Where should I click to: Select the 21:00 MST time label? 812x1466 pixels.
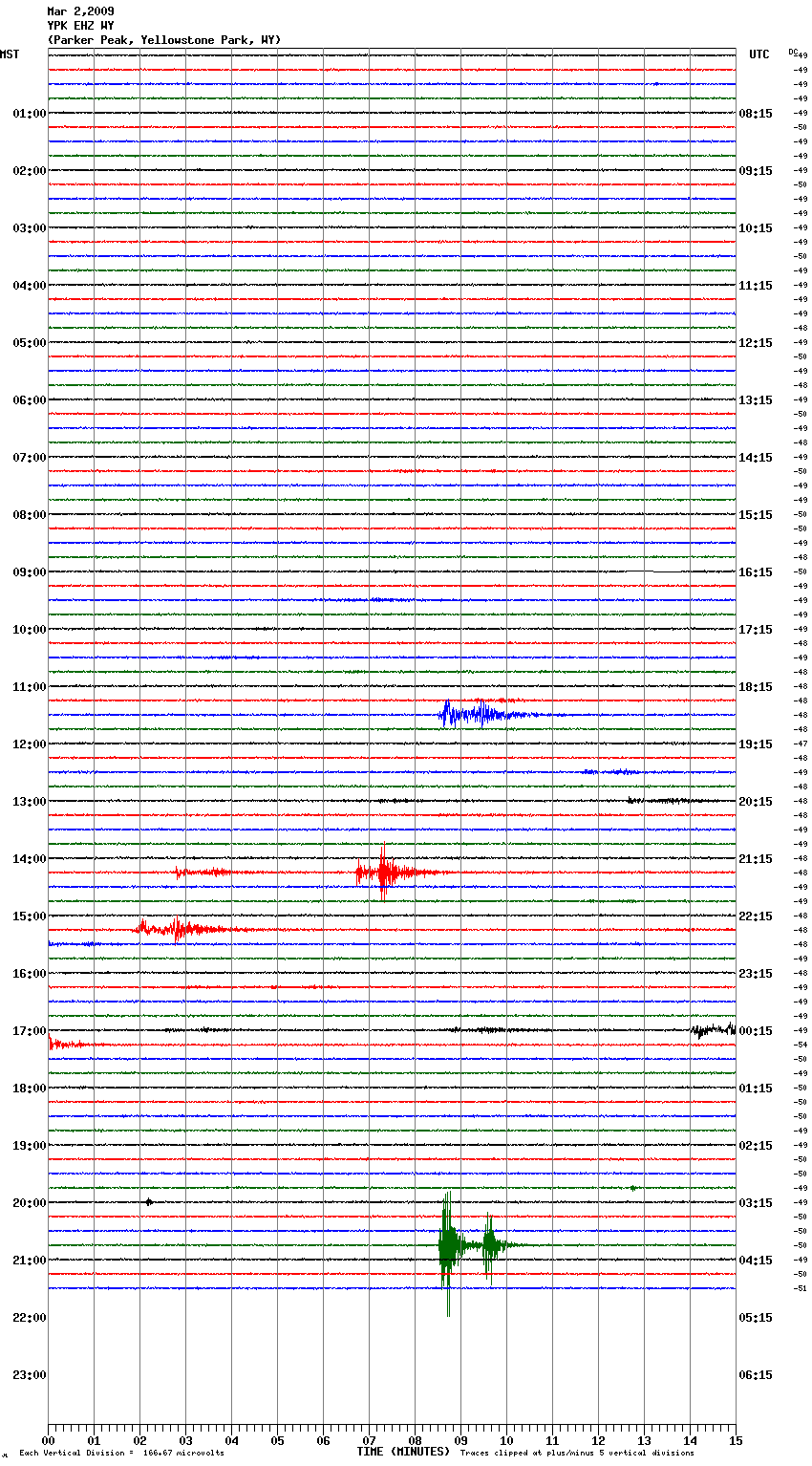(30, 1261)
